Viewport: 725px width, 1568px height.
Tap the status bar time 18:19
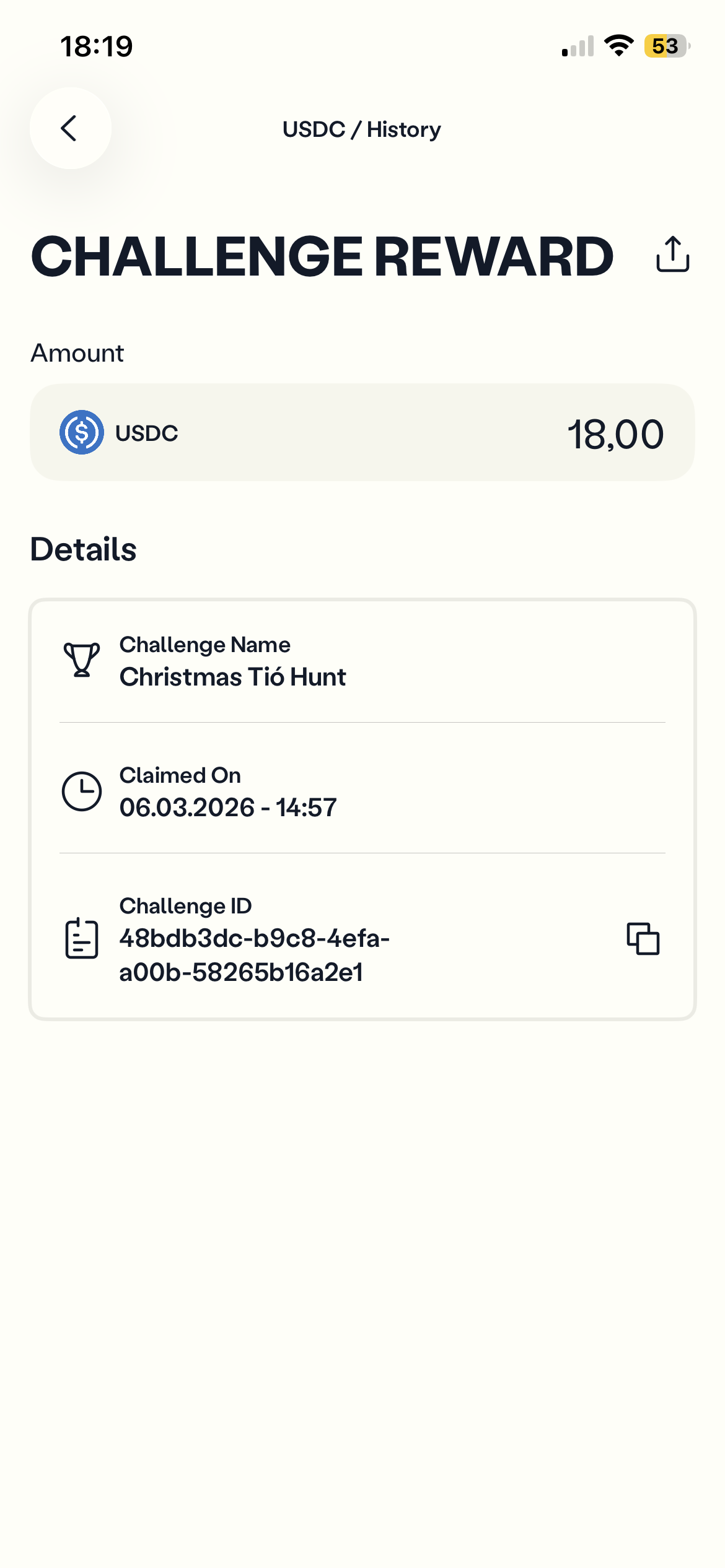(97, 46)
